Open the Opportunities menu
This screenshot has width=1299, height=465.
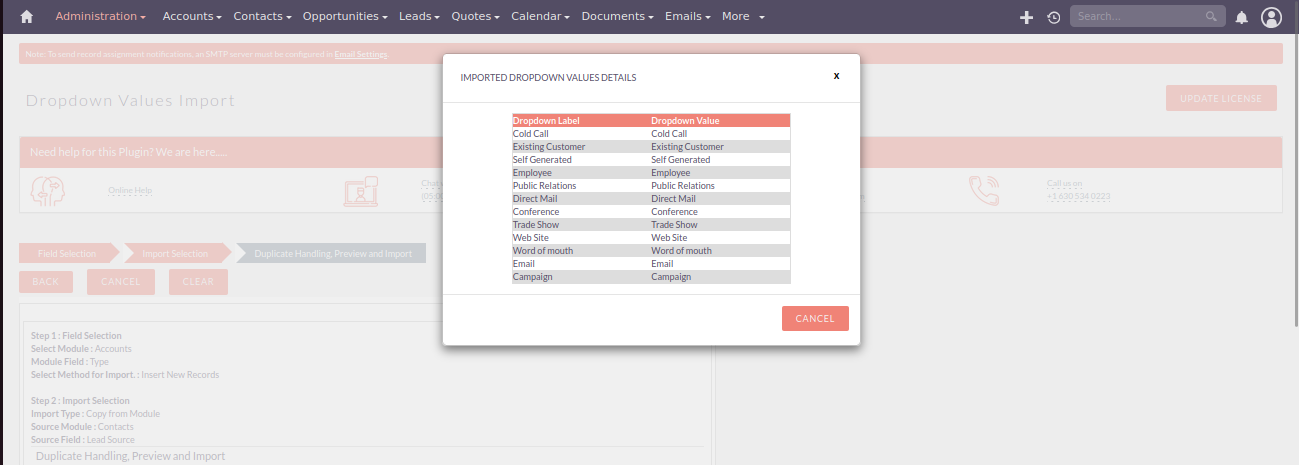click(x=345, y=17)
